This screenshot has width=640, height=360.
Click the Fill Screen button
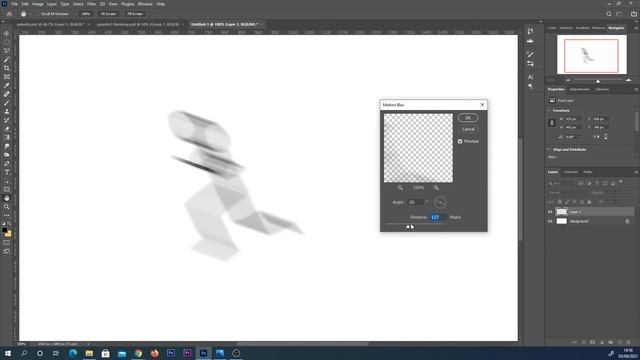135,14
